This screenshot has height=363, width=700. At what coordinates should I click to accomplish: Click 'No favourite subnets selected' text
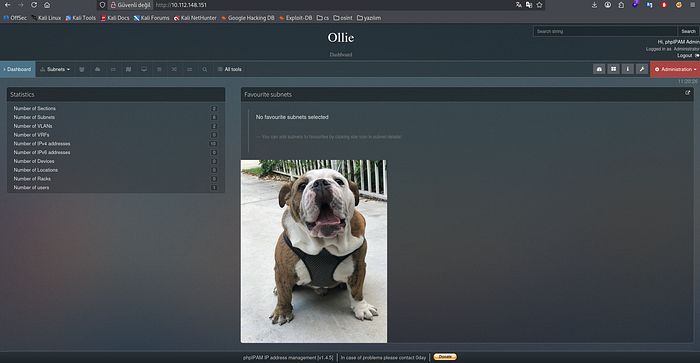[292, 117]
